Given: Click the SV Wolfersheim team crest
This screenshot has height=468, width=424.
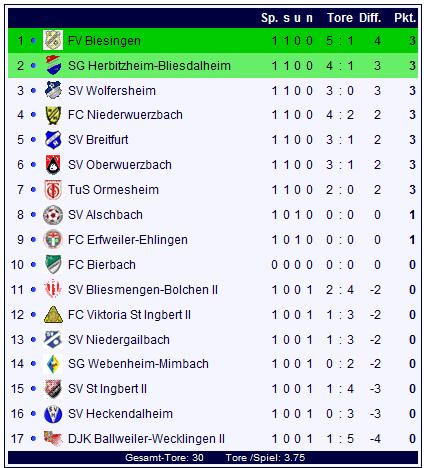Looking at the screenshot, I should point(53,90).
